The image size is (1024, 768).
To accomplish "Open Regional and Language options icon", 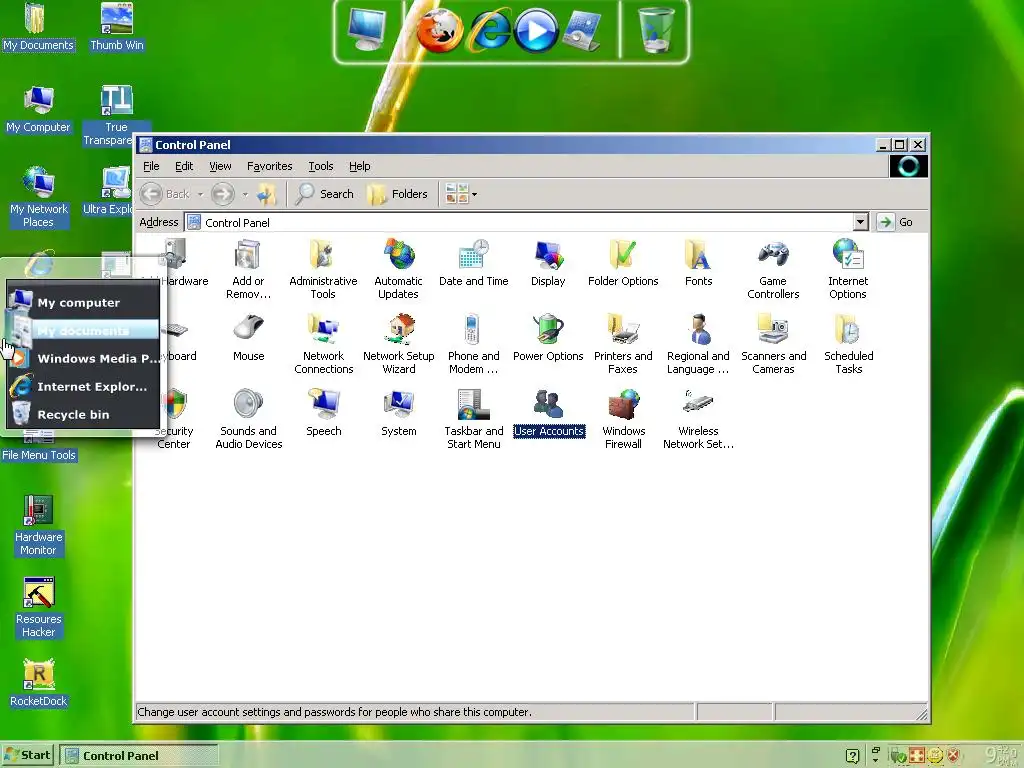I will (698, 344).
